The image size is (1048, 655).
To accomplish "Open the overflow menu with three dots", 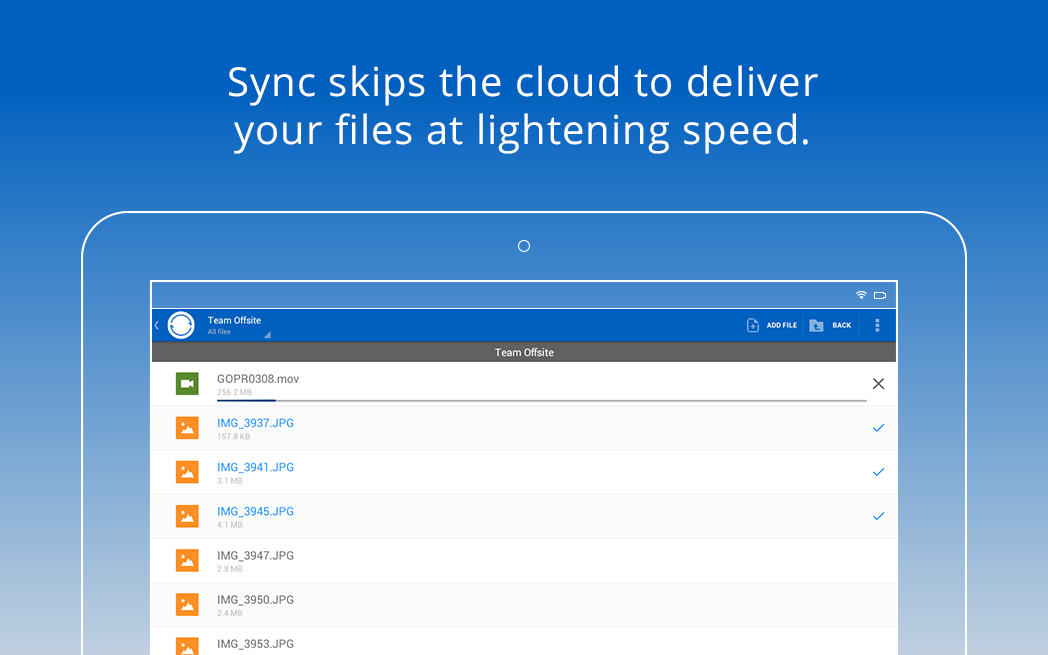I will tap(877, 325).
